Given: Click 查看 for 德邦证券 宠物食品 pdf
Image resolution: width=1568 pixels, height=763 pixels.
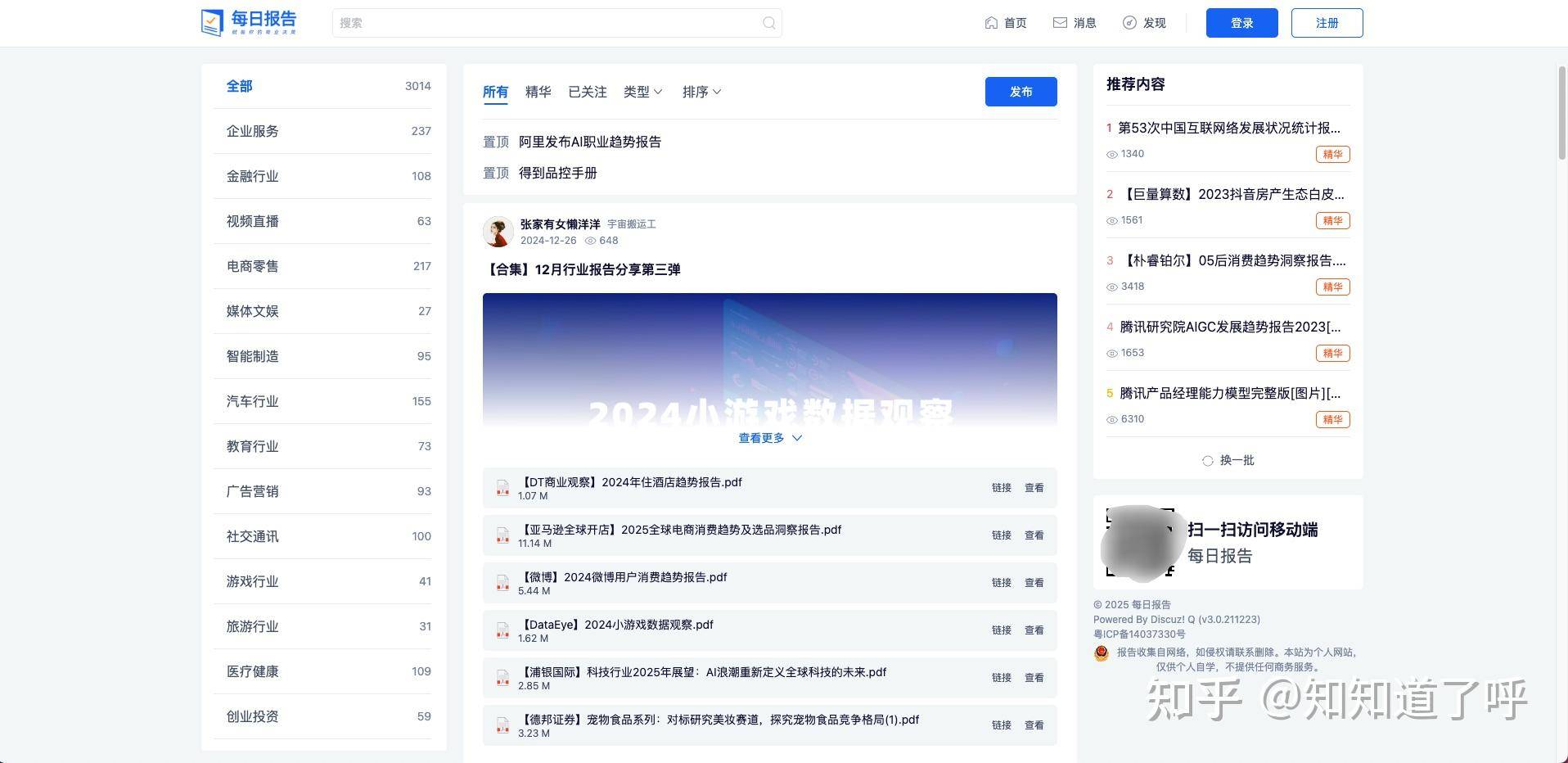Looking at the screenshot, I should 1034,725.
